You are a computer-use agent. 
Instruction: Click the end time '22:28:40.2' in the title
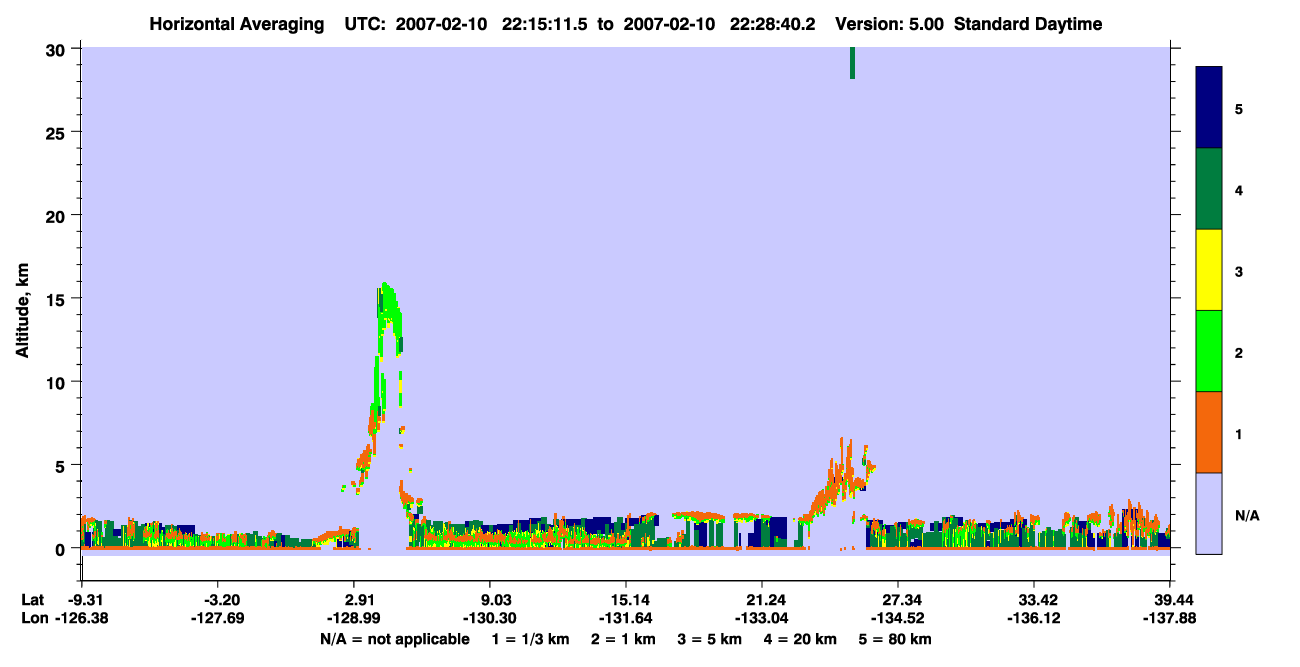click(773, 24)
